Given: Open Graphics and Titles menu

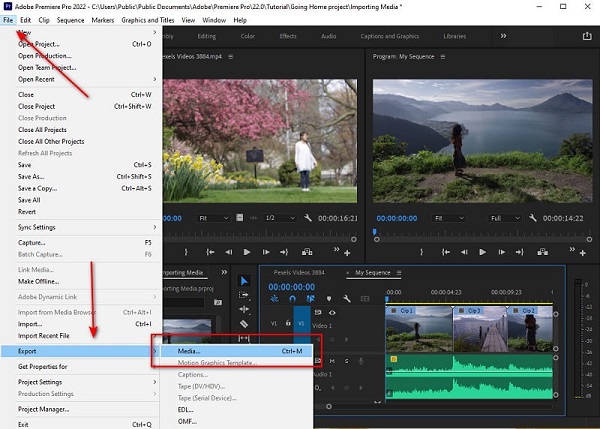Looking at the screenshot, I should tap(148, 20).
